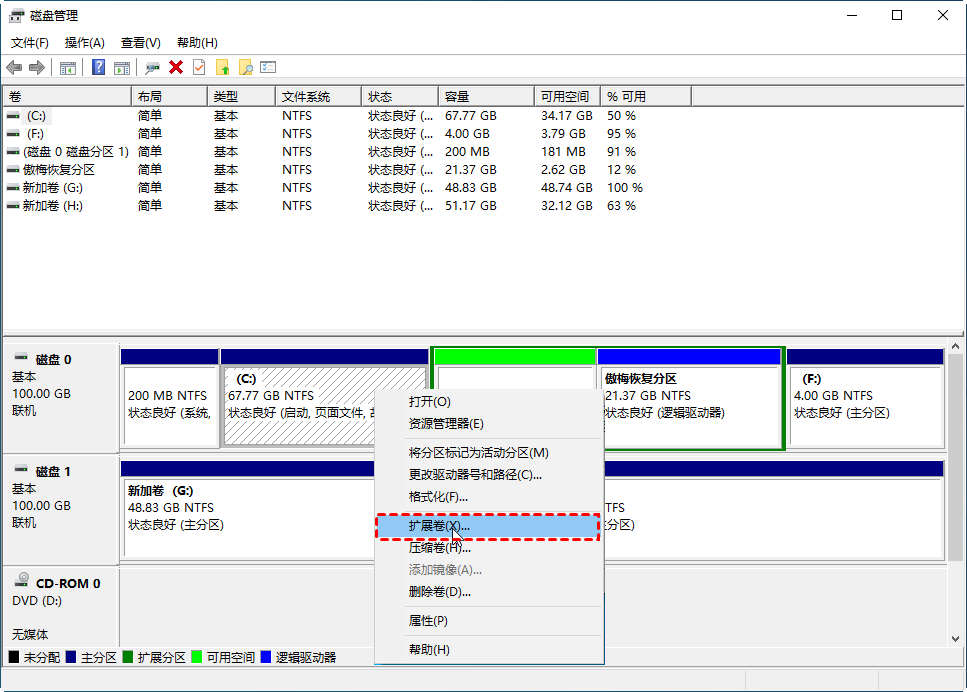Select 将分区标记为活动分区(M)
Screen dimensions: 967x692
coord(489,453)
